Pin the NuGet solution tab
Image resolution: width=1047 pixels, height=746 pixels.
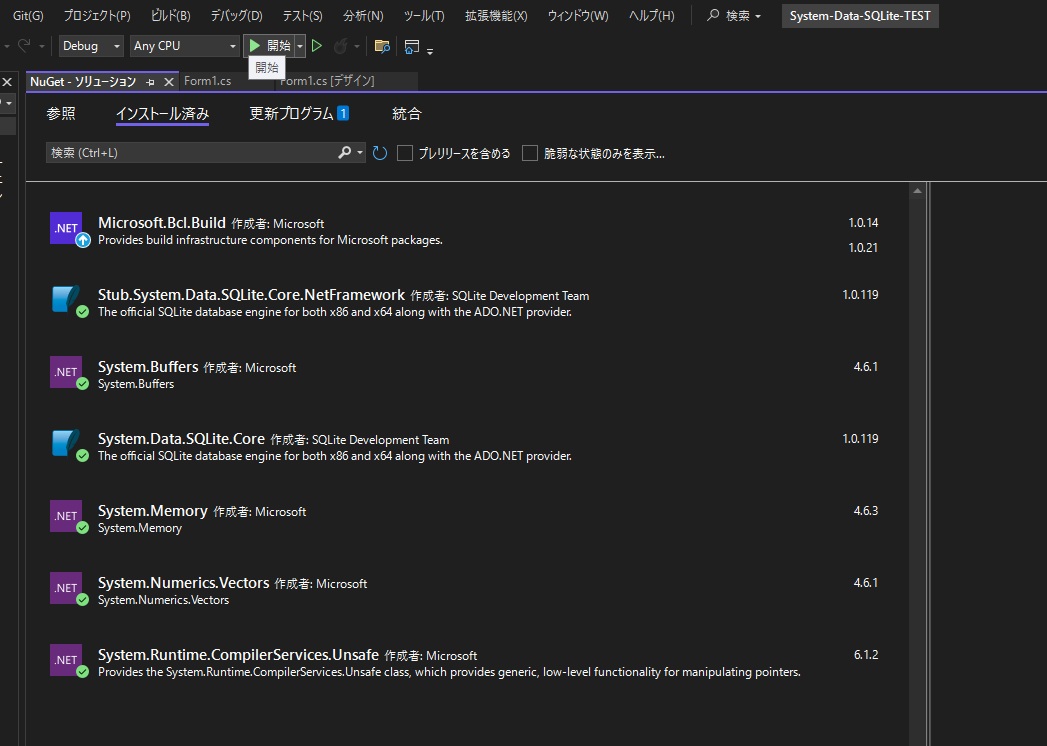coord(151,81)
